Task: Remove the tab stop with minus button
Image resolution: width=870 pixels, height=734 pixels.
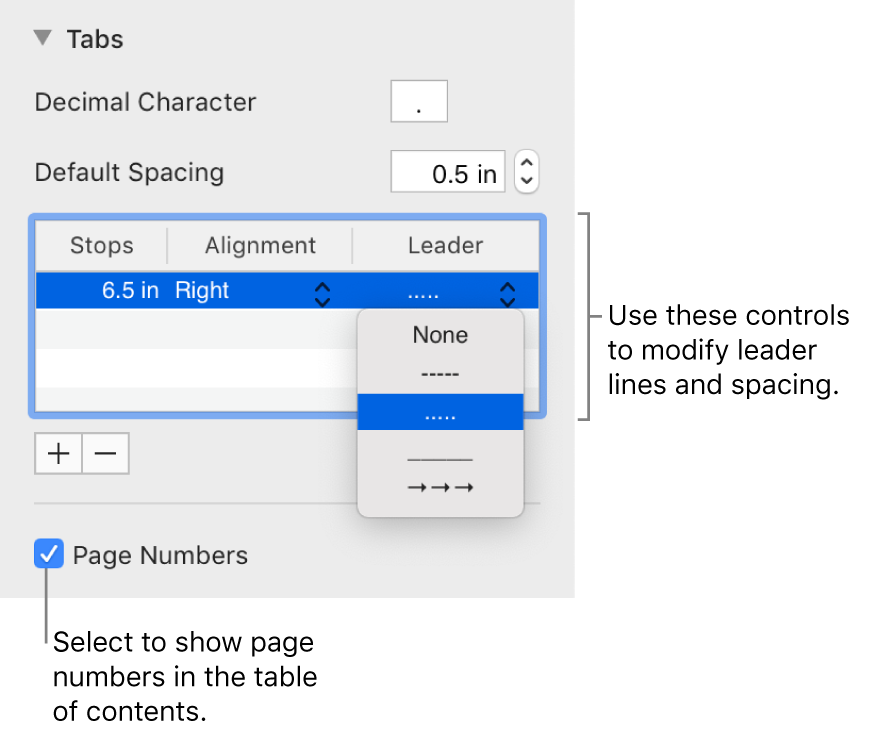Action: [105, 453]
